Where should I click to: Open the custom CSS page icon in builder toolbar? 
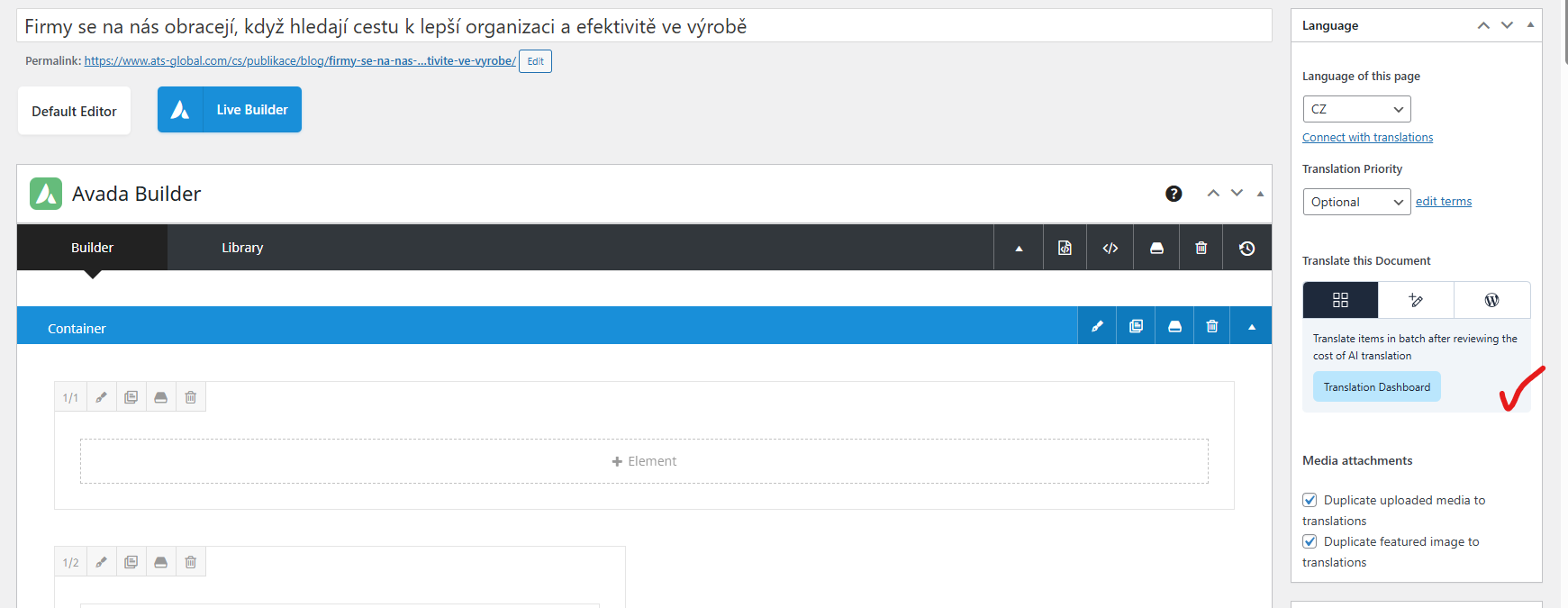[1065, 249]
